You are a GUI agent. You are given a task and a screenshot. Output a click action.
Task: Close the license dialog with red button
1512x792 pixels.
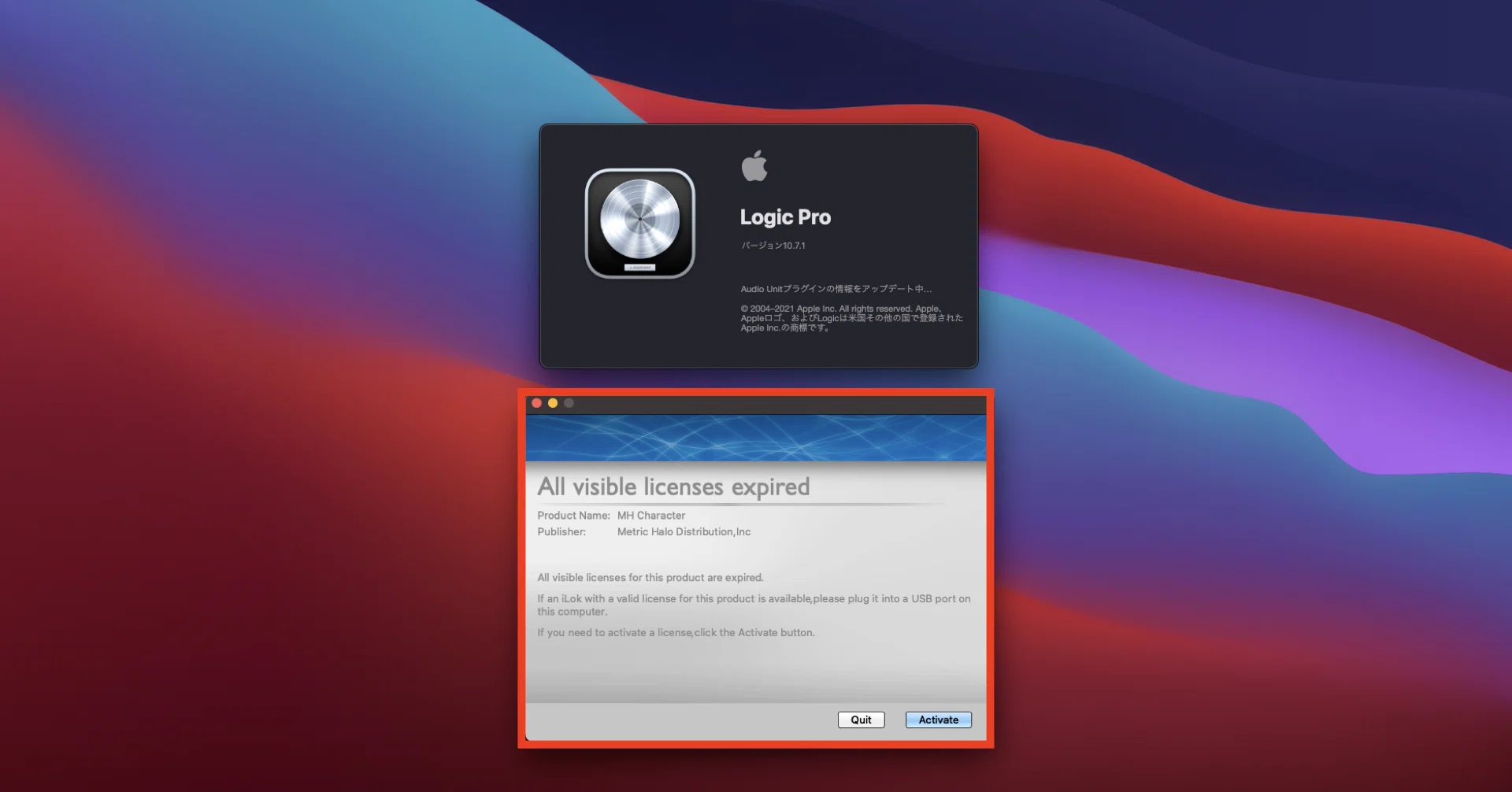tap(536, 403)
